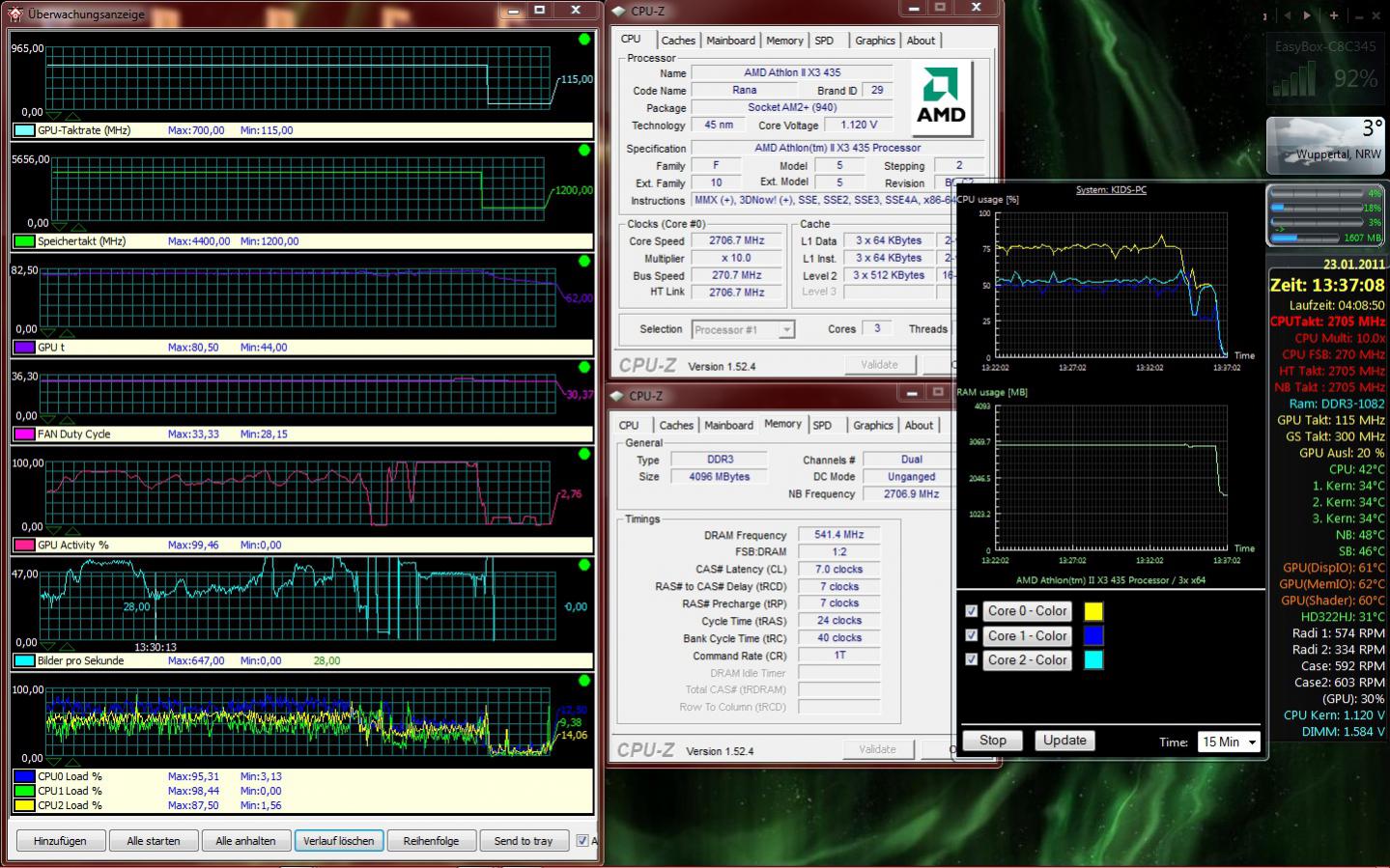
Task: Click the Alle starten button
Action: [154, 841]
